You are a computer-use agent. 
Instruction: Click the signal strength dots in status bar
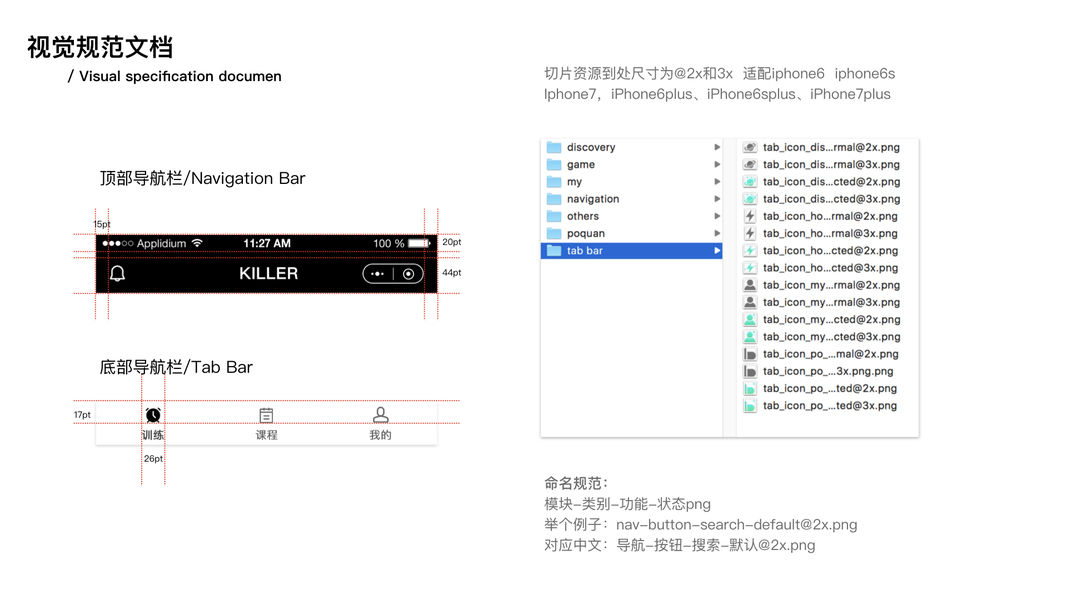118,244
